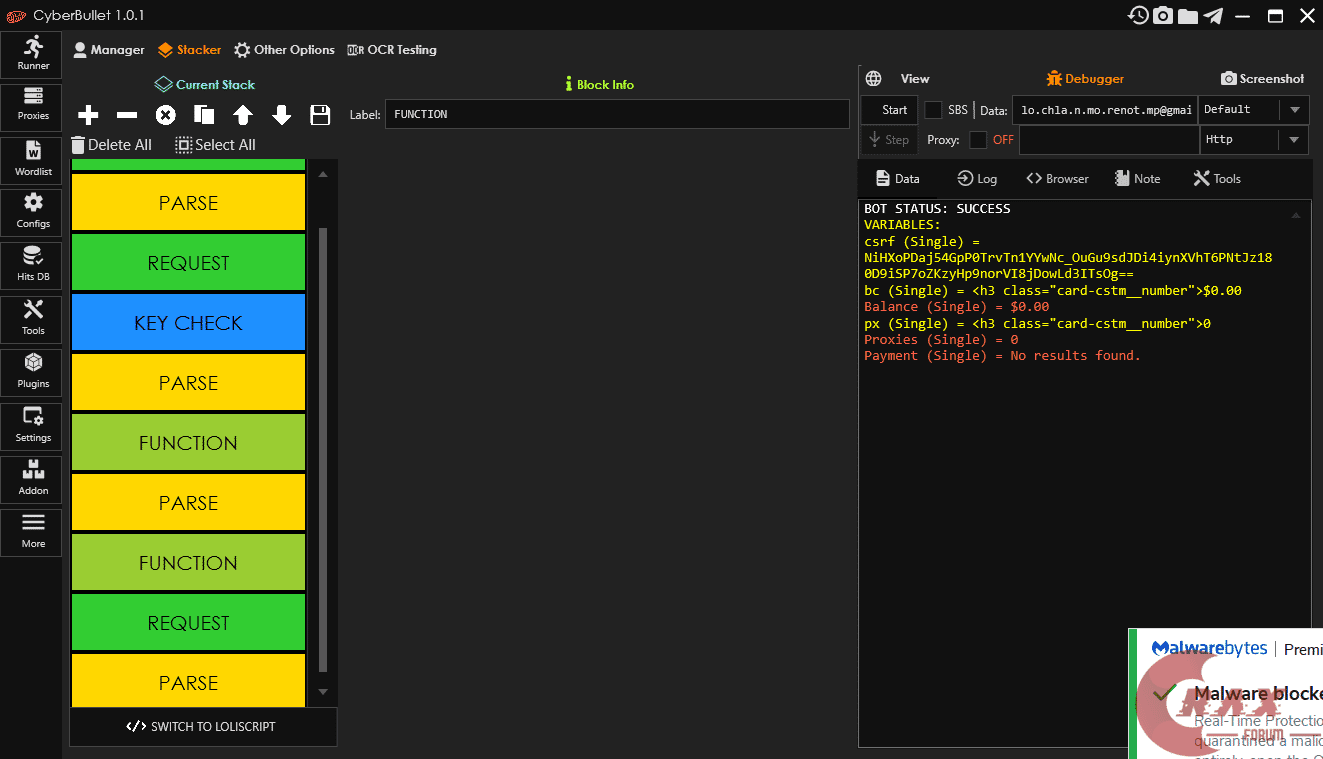The height and width of the screenshot is (759, 1323).
Task: Open the Log tab in the debugger
Action: tap(977, 179)
